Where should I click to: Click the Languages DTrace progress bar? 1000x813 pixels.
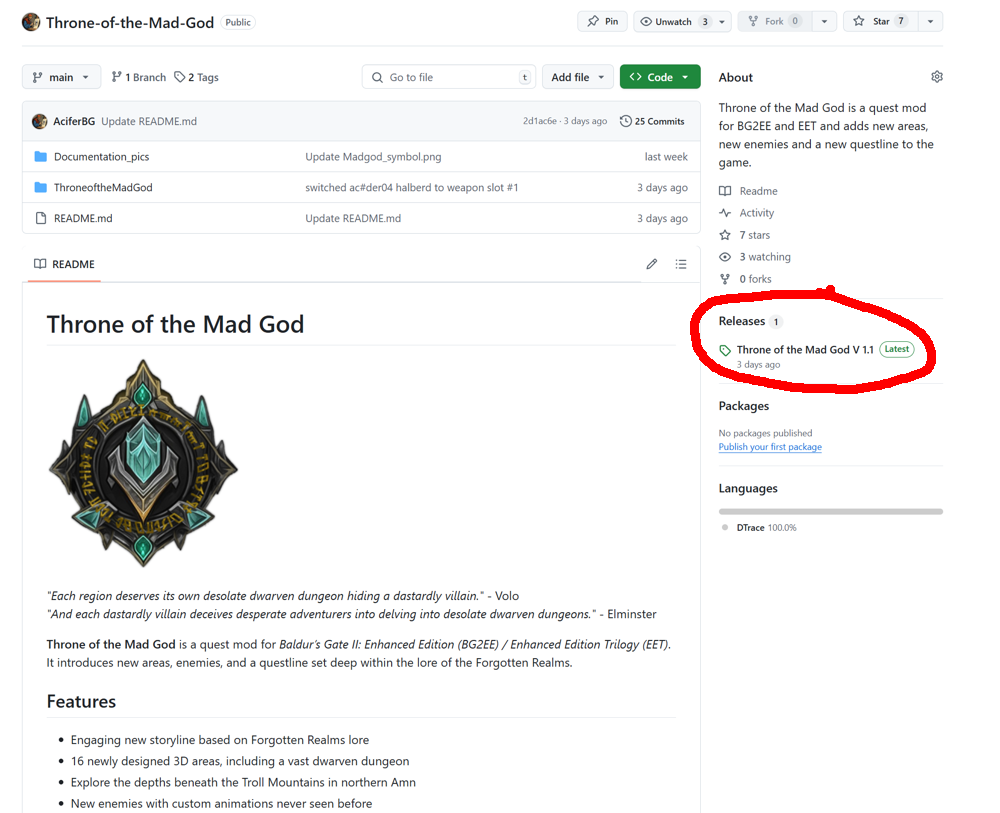pos(830,511)
